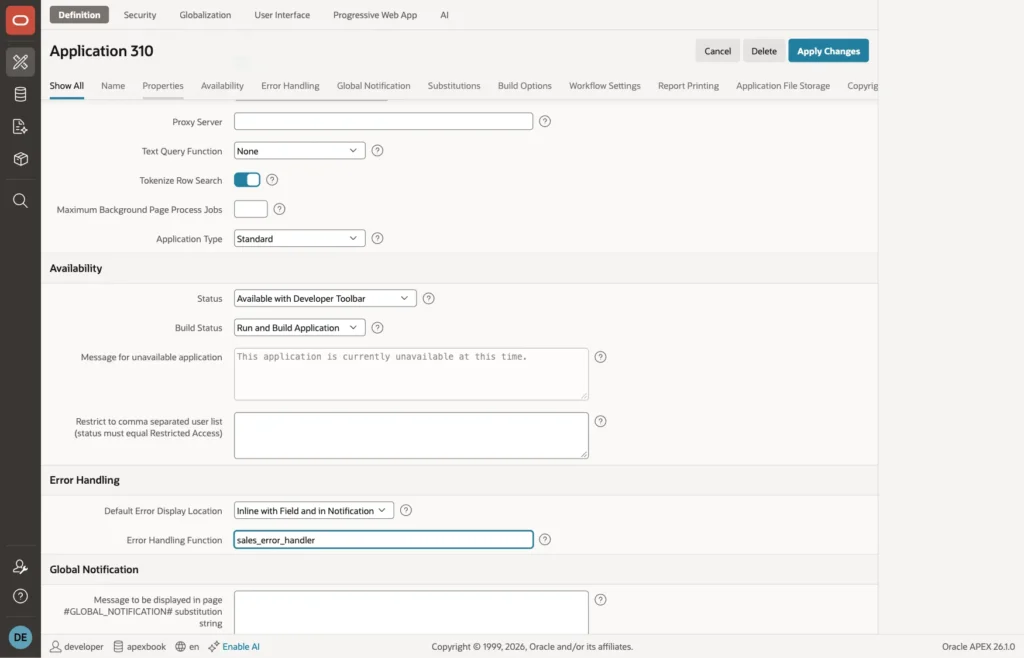Open DE account avatar menu
1024x658 pixels.
pos(20,637)
